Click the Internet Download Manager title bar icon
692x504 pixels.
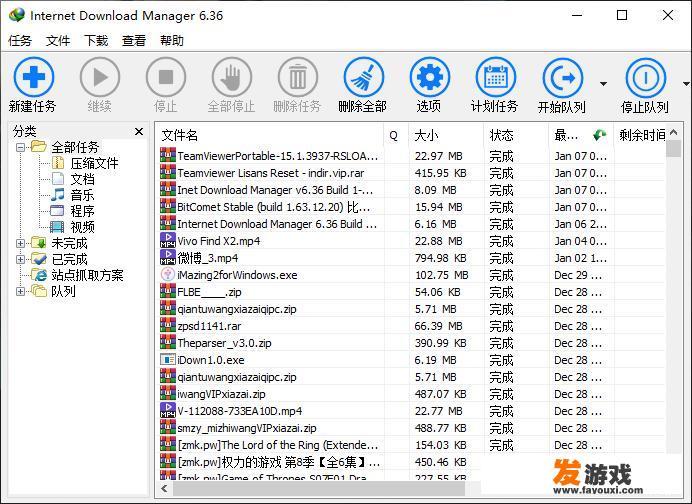tap(17, 15)
